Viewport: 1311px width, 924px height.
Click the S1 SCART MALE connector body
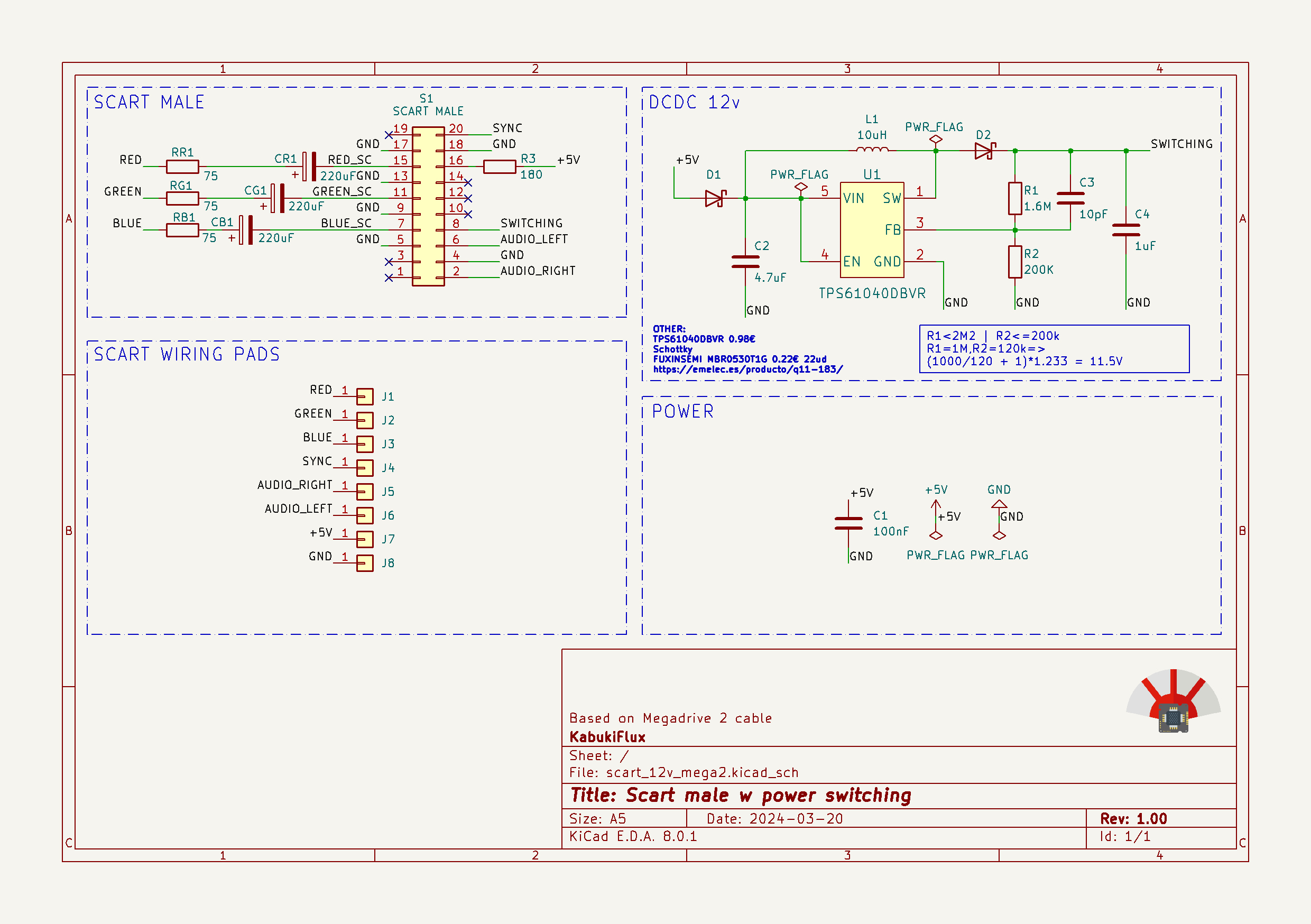coord(428,206)
